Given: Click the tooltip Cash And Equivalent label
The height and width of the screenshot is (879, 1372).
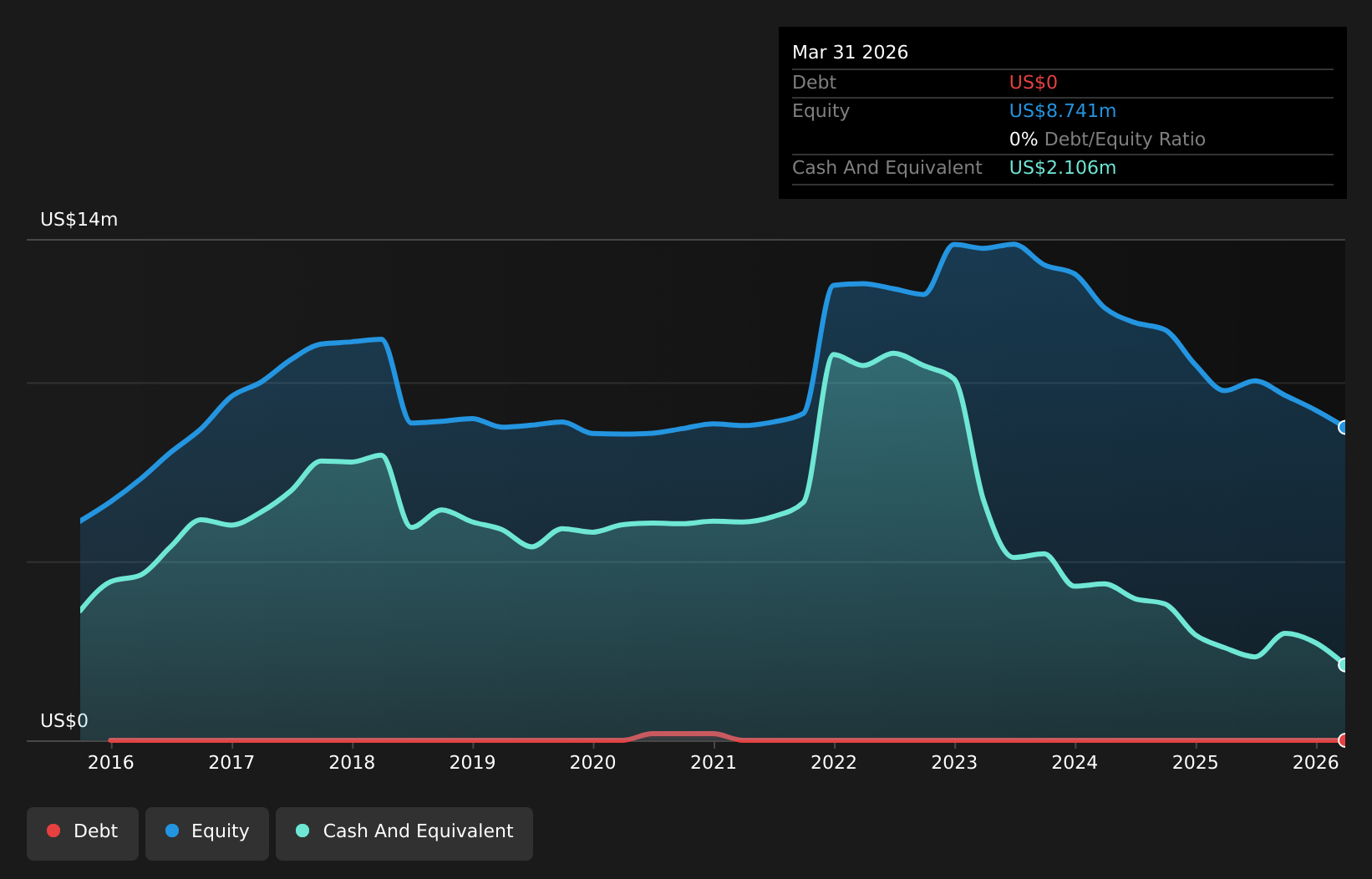Looking at the screenshot, I should tap(887, 168).
